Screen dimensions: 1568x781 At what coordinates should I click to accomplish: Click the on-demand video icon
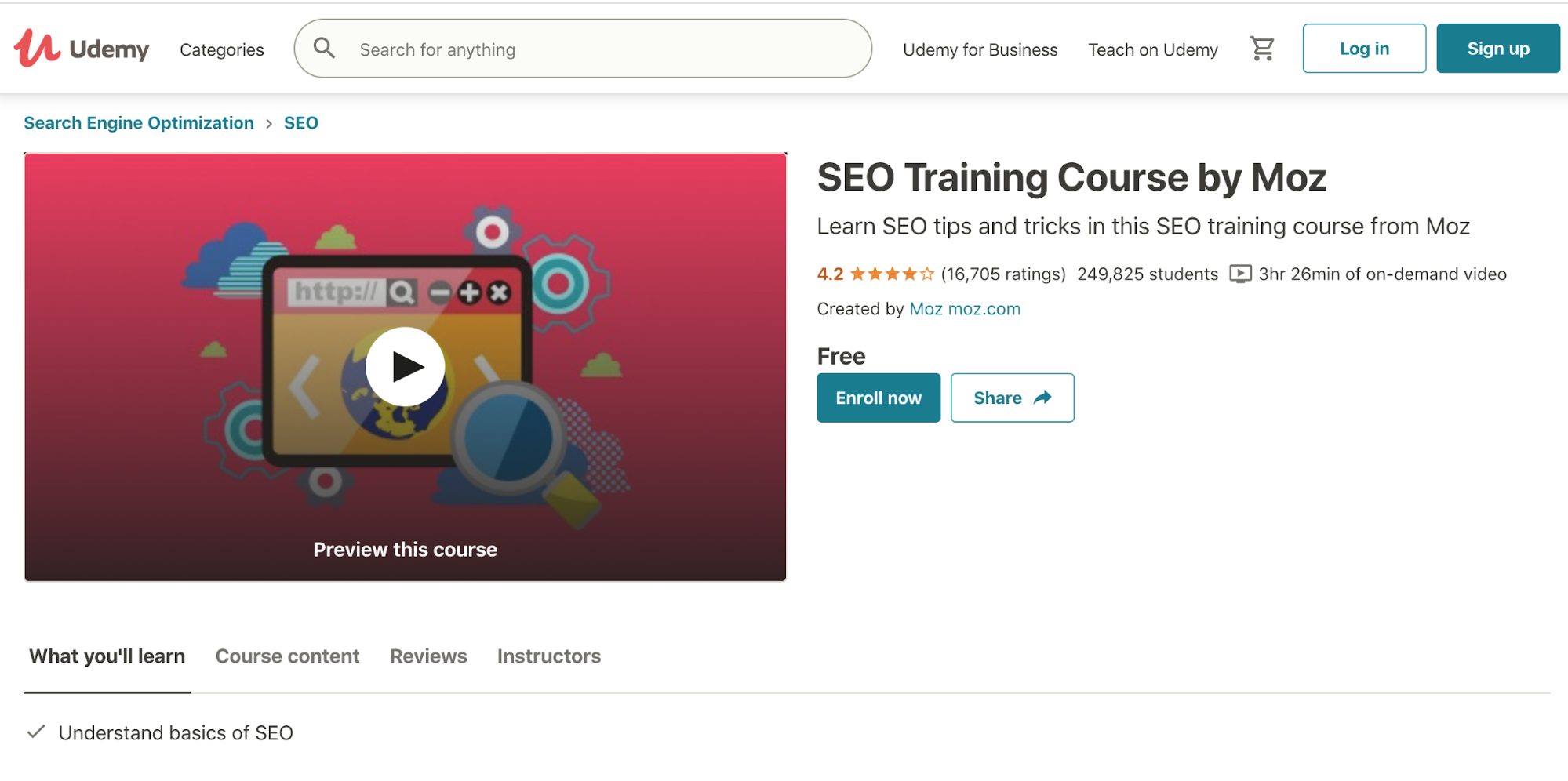tap(1240, 274)
